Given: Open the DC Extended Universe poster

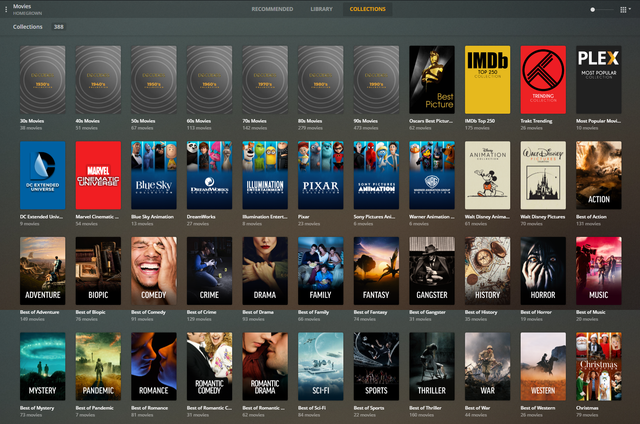Looking at the screenshot, I should [x=42, y=175].
